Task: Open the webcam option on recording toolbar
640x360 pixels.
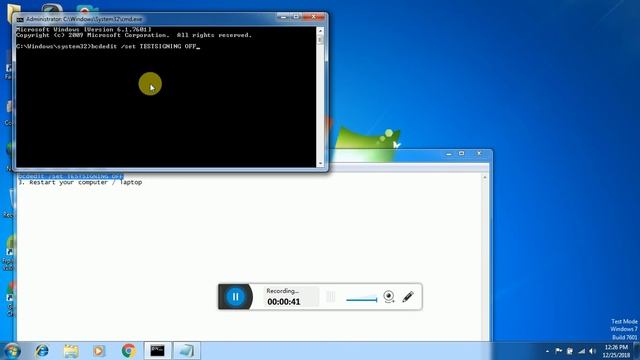Action: [389, 296]
